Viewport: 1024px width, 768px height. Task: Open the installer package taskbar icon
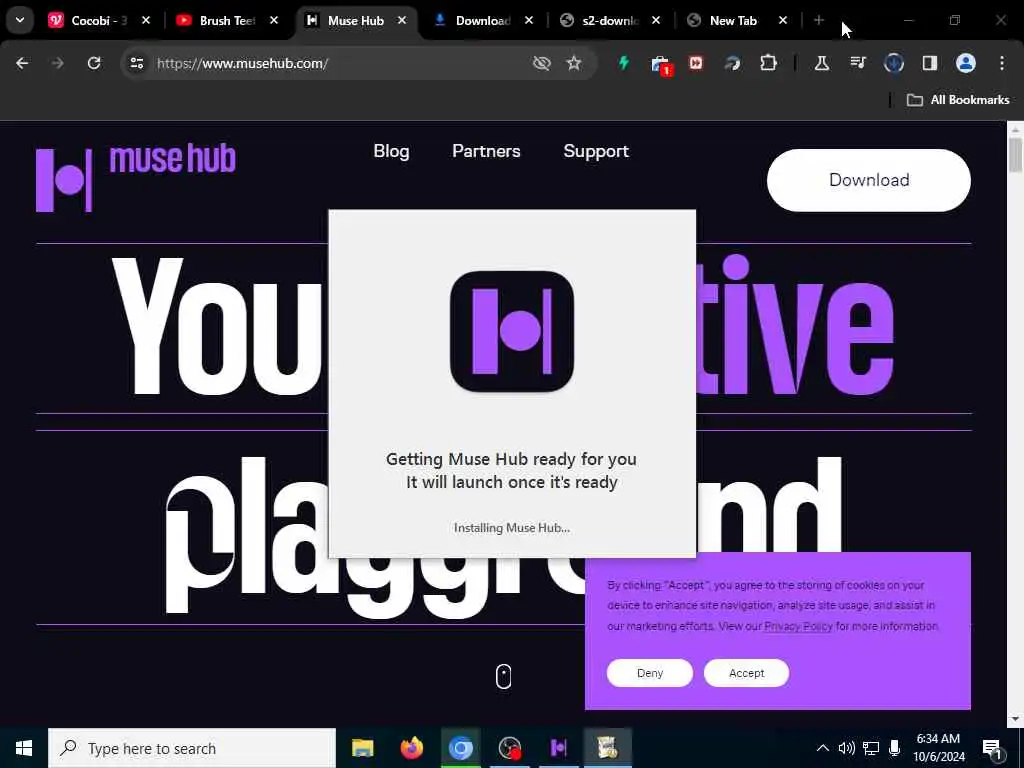pyautogui.click(x=607, y=748)
